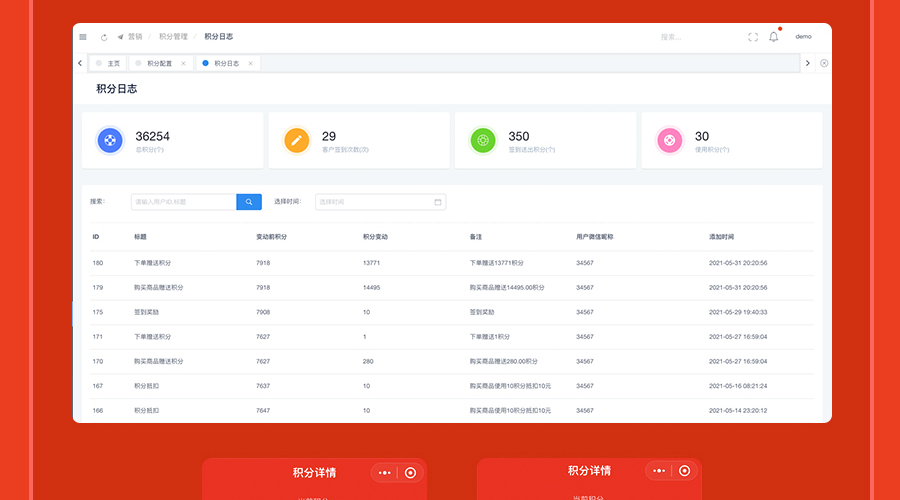
Task: Select row ID 167
Action: pyautogui.click(x=98, y=386)
